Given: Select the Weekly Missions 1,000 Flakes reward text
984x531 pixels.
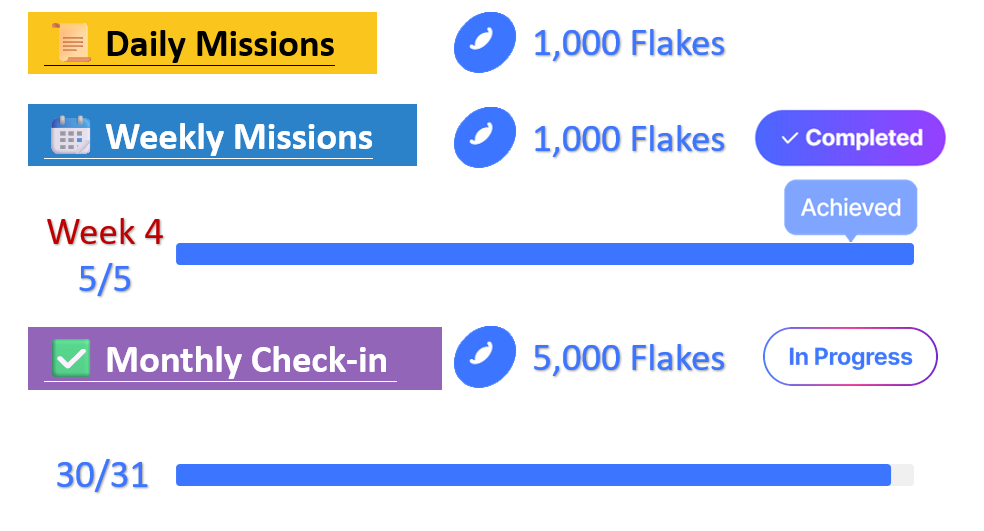Looking at the screenshot, I should [x=628, y=138].
